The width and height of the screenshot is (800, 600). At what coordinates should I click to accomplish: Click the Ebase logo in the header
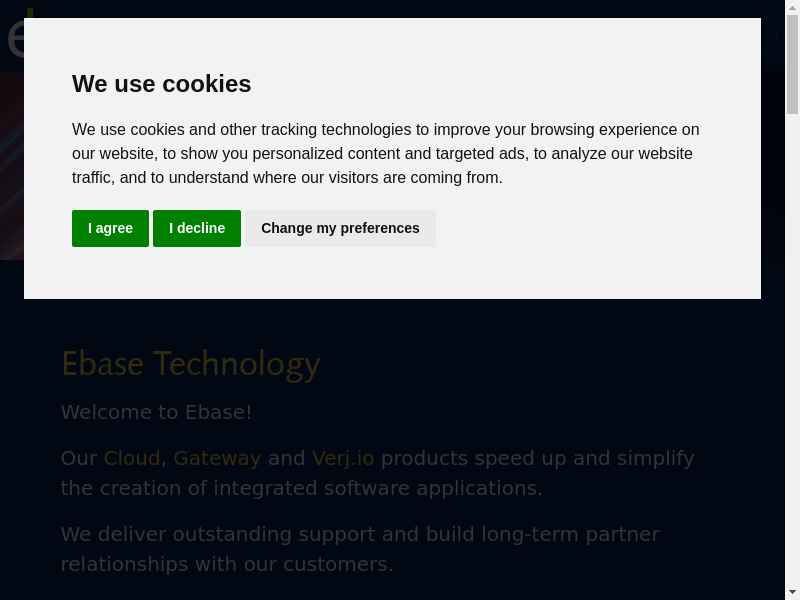(14, 38)
